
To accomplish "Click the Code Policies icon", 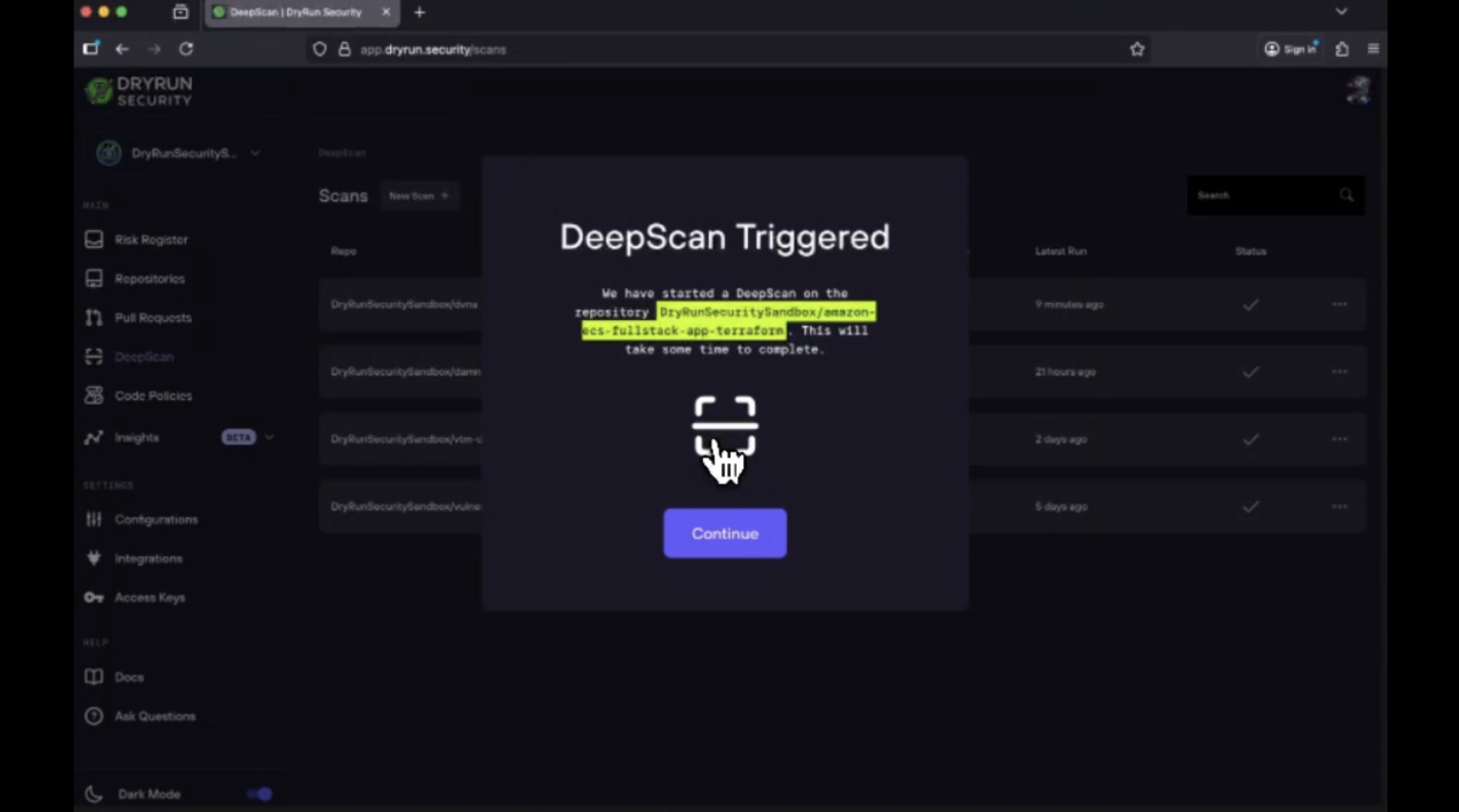I will 94,396.
